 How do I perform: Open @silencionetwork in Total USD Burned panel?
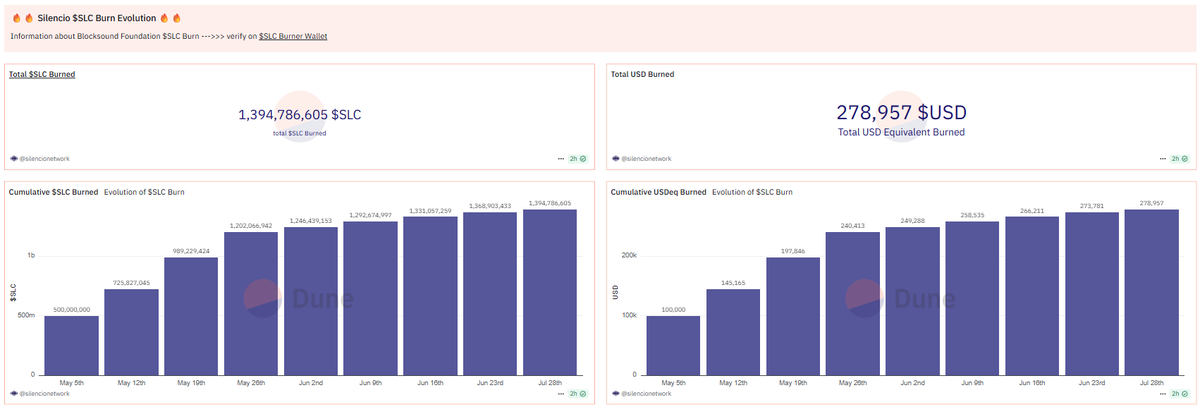(646, 158)
